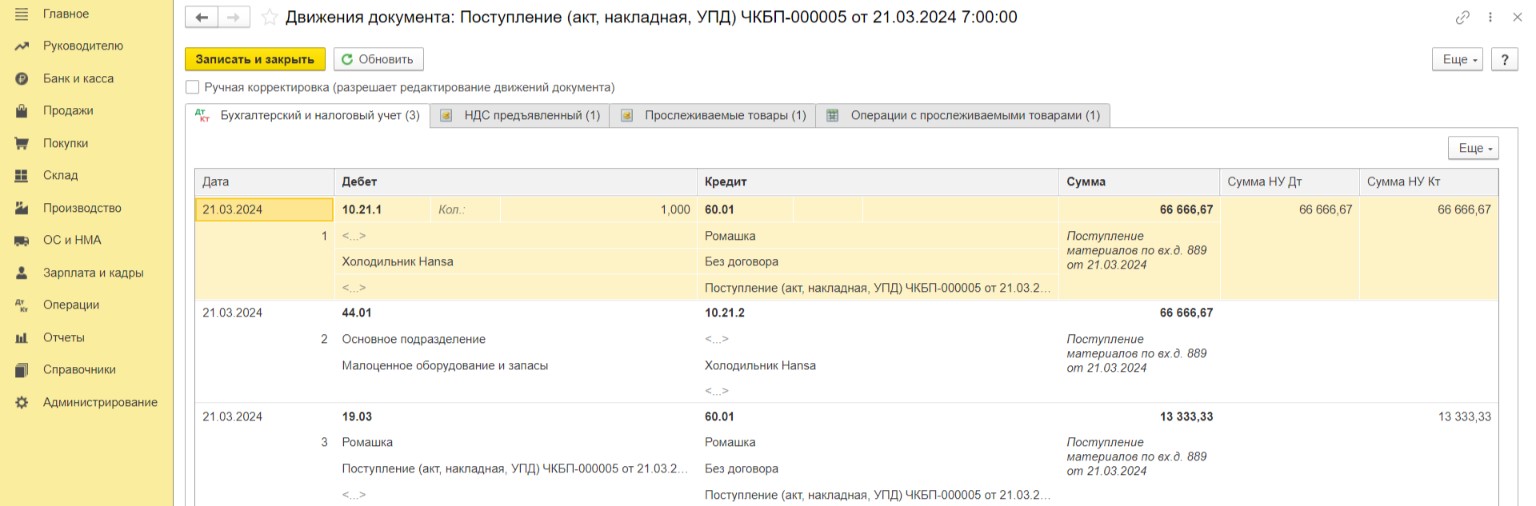Select credit account cell 10.21.2
This screenshot has width=1536, height=506.
click(x=725, y=313)
